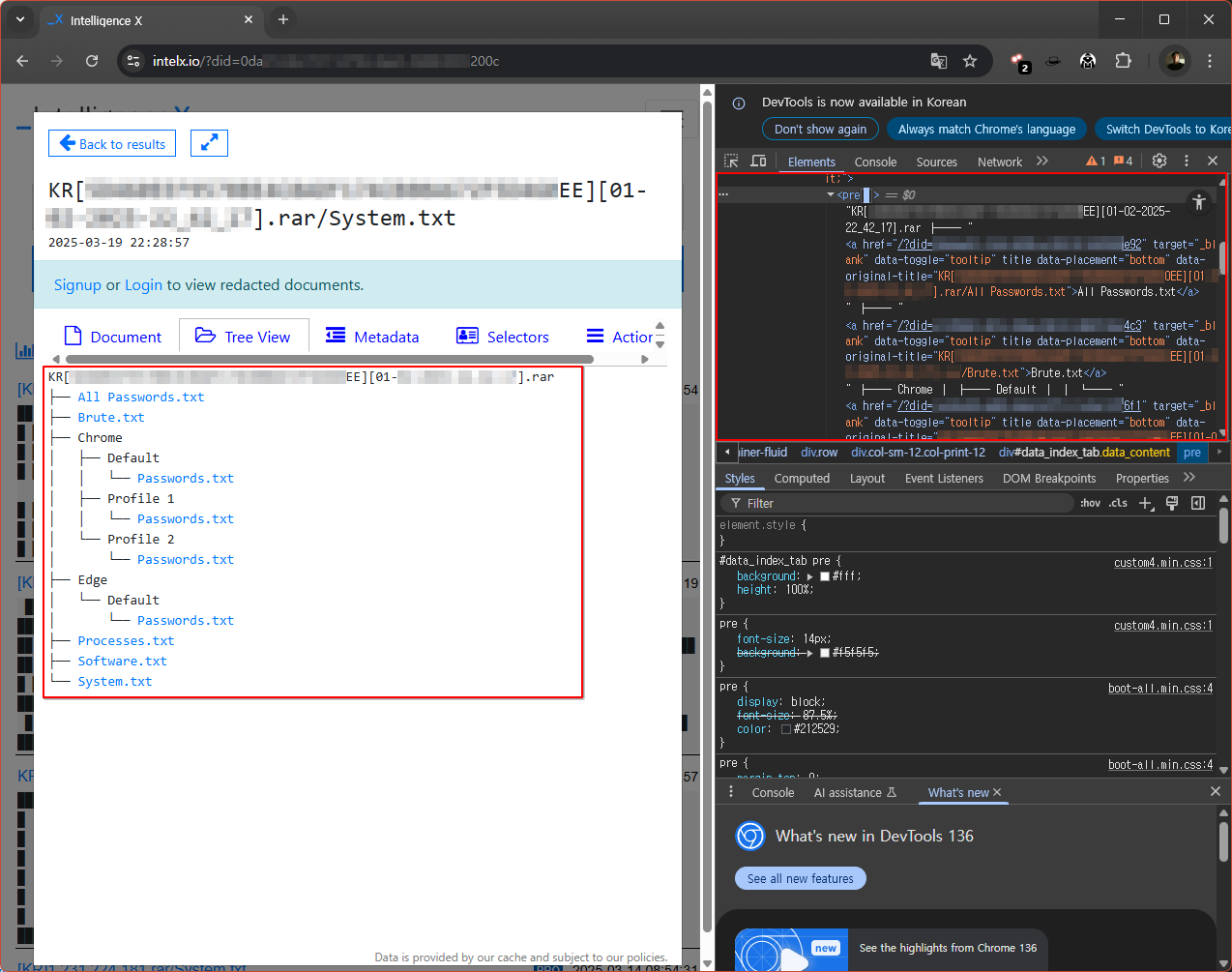Bookmark this page with the star icon

pos(970,61)
